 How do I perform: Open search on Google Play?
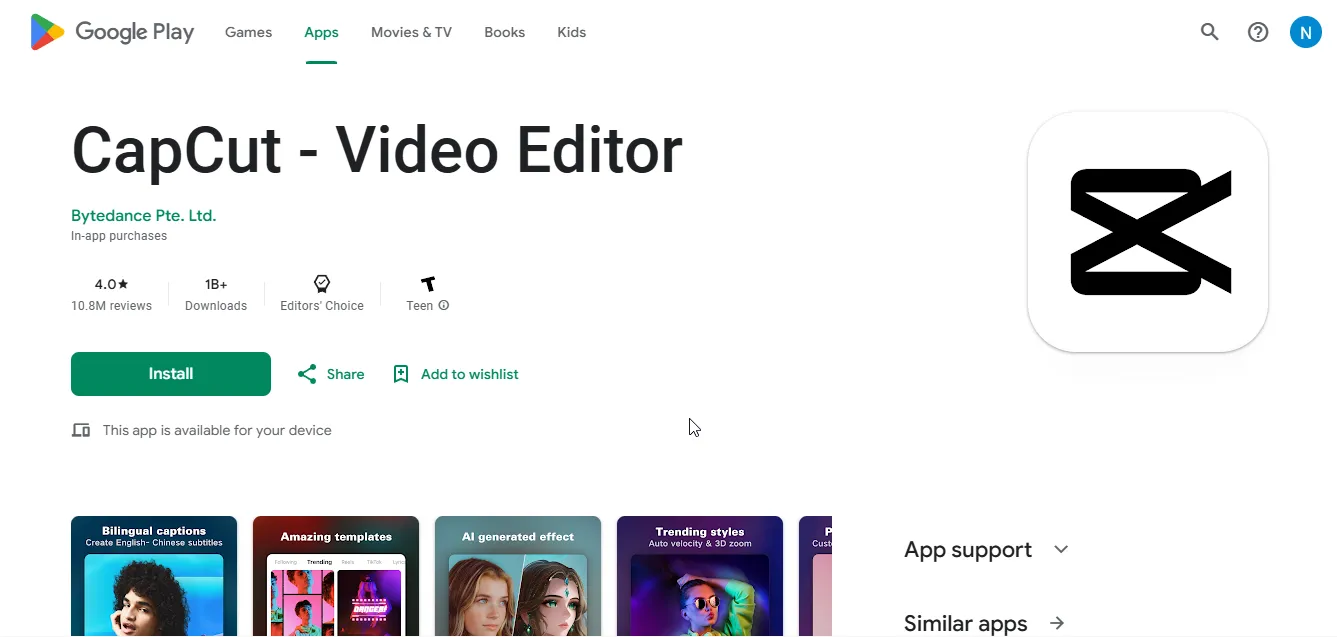(x=1209, y=32)
